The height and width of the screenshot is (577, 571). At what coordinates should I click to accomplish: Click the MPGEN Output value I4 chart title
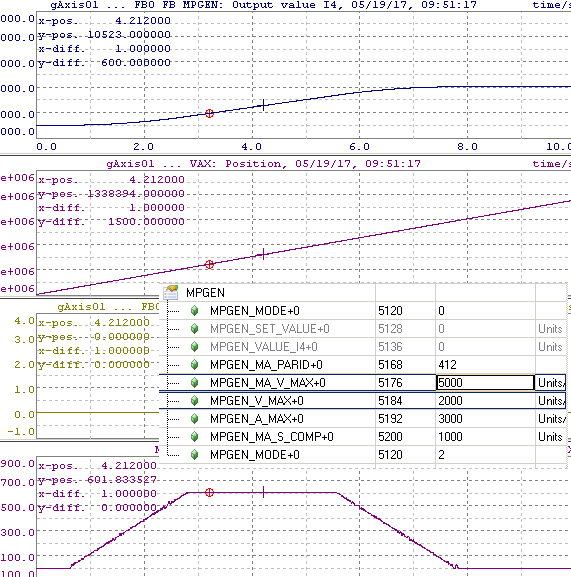263,5
